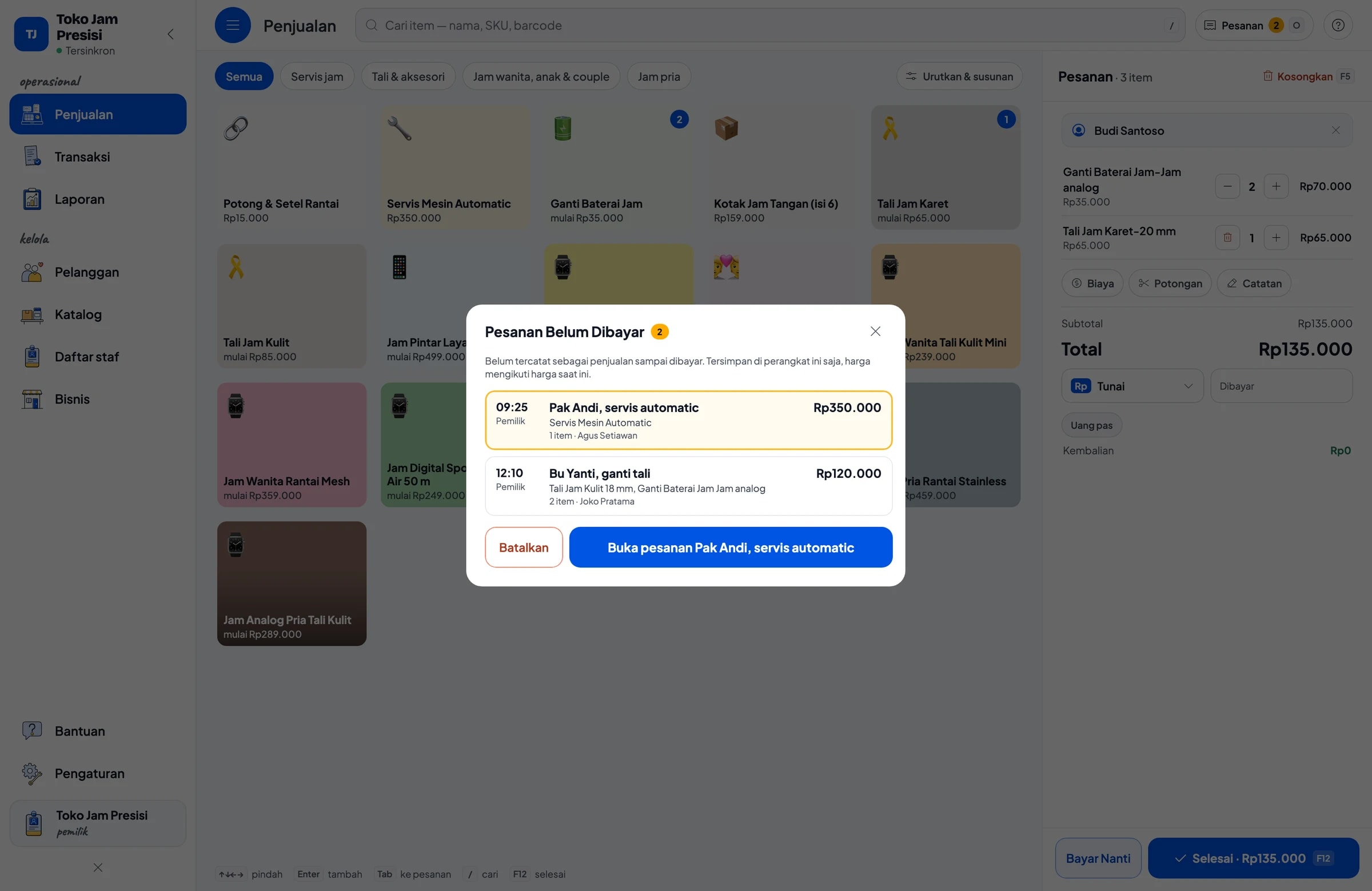Click the Uang pas button
Viewport: 1372px width, 891px height.
[1091, 425]
